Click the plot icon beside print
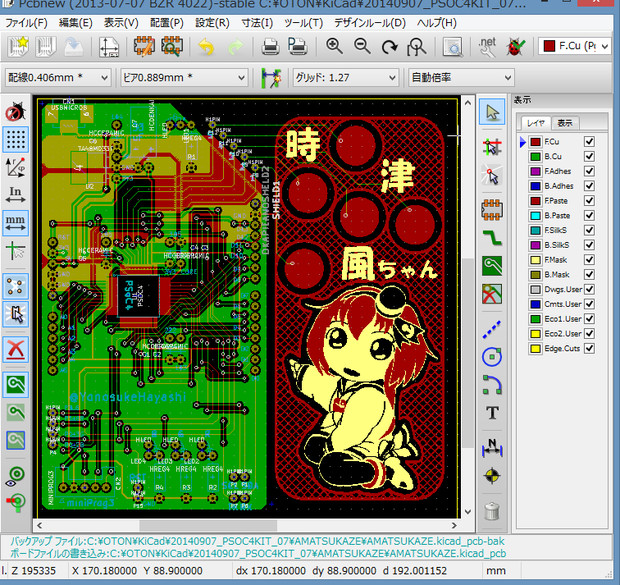The image size is (620, 585). click(x=297, y=46)
